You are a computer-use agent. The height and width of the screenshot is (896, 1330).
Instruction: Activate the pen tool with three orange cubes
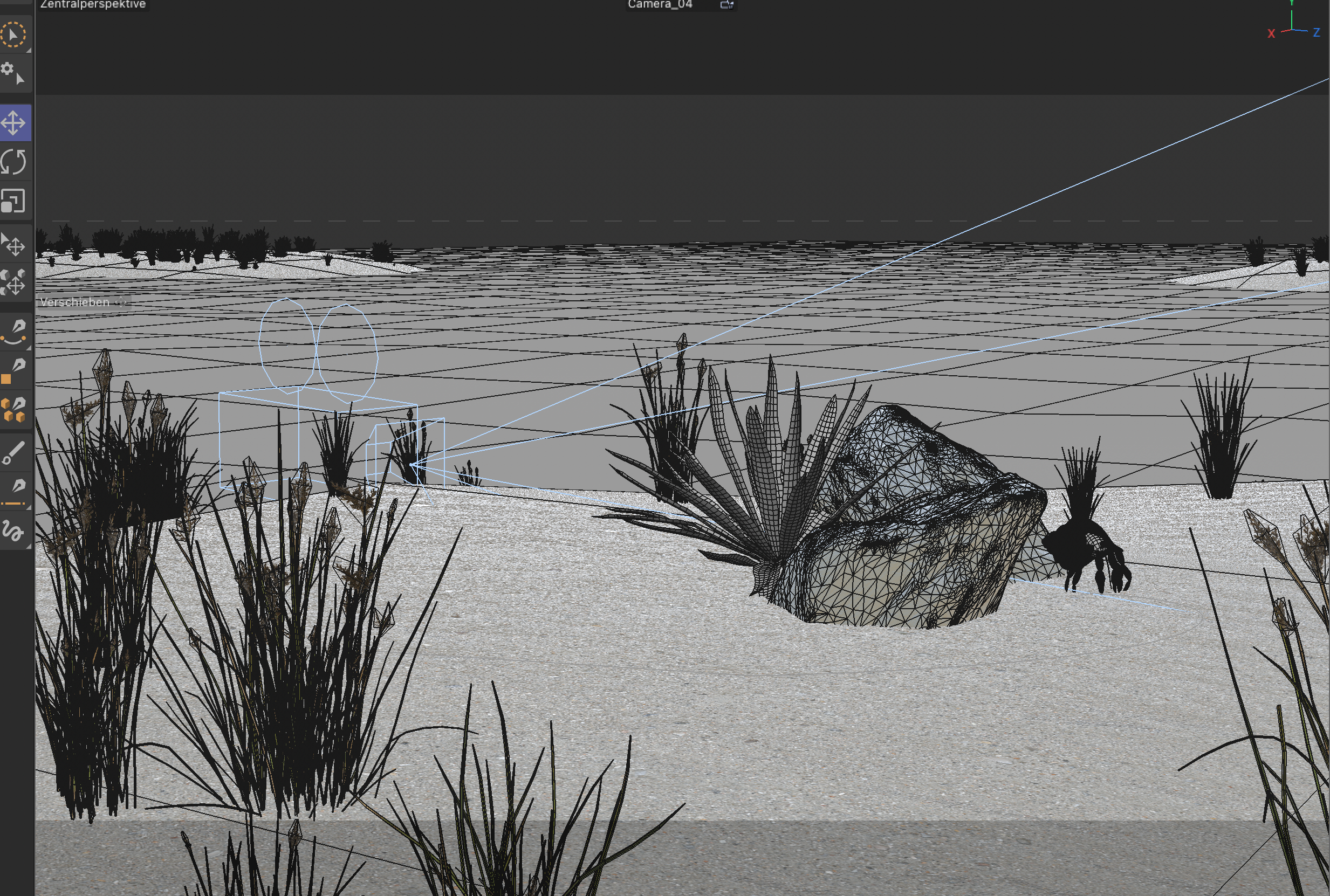[x=13, y=409]
